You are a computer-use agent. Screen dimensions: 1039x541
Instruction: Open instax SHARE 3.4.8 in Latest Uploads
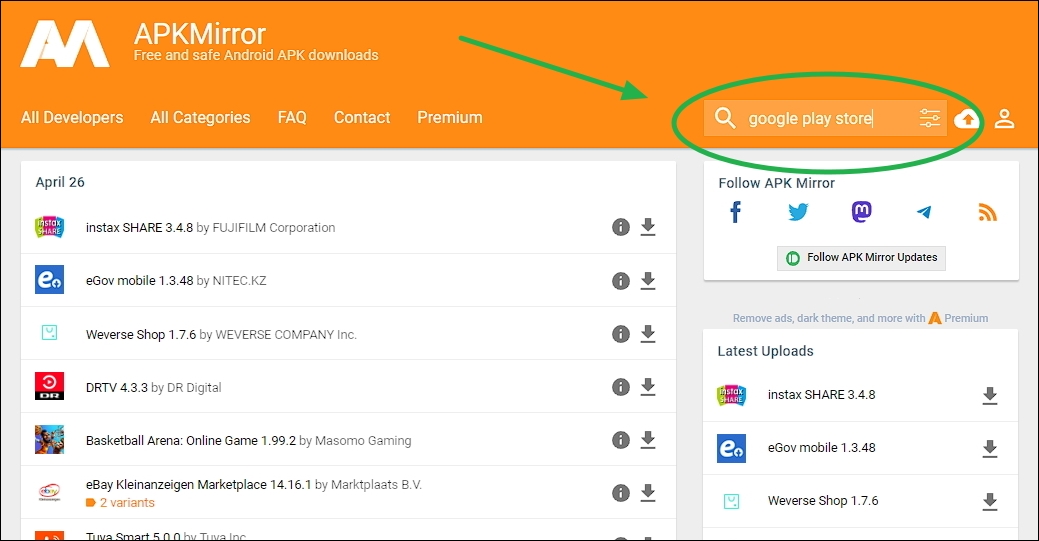(822, 395)
